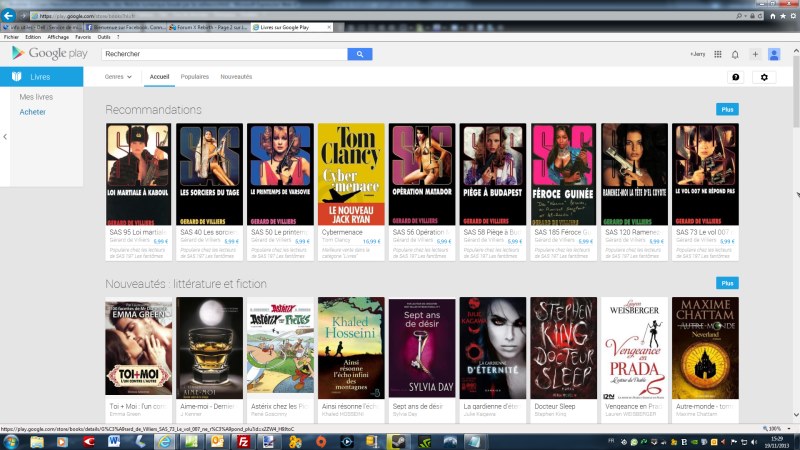Open the Google apps grid icon
The height and width of the screenshot is (450, 800).
718,54
